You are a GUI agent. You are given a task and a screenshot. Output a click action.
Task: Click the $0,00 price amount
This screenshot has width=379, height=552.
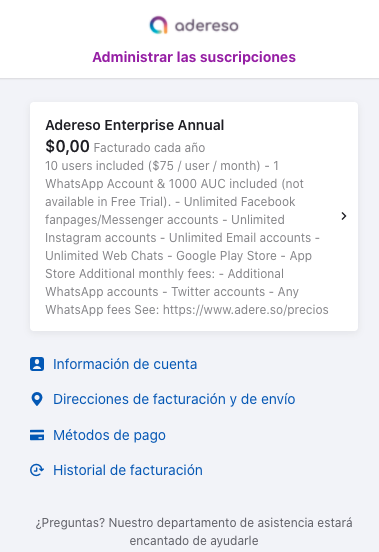67,146
